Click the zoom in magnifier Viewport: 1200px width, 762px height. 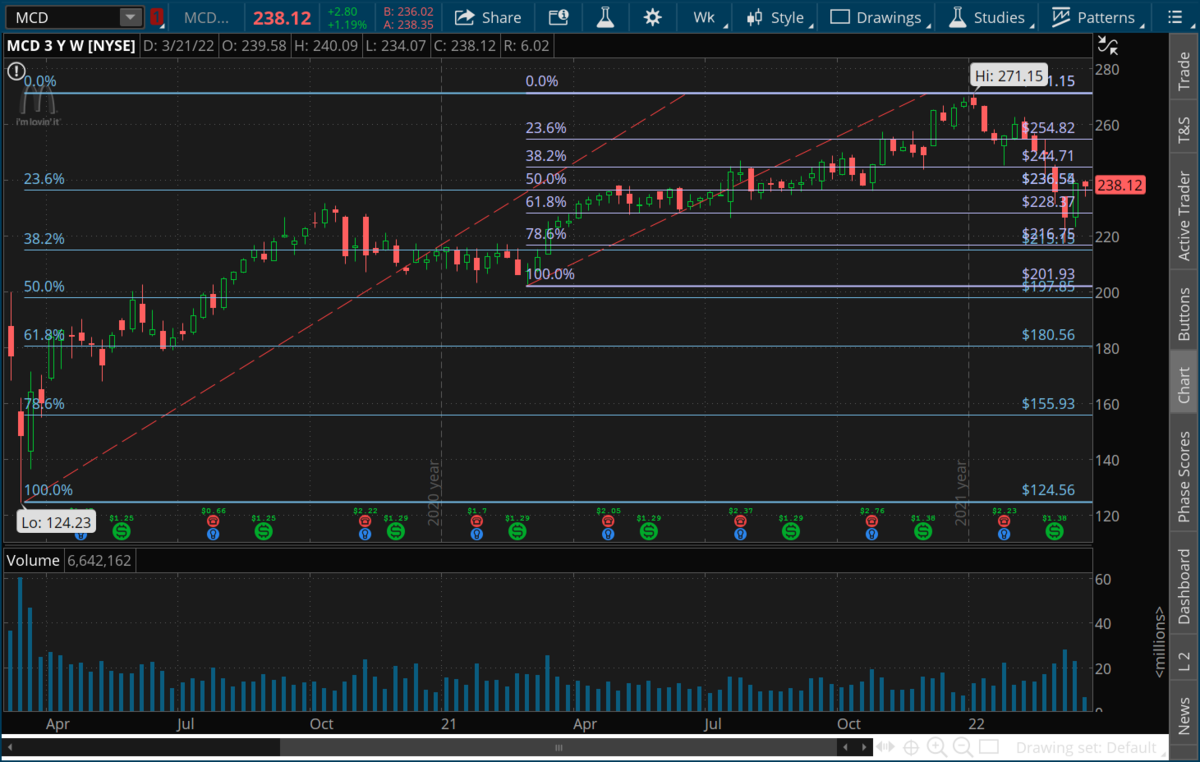pyautogui.click(x=937, y=748)
